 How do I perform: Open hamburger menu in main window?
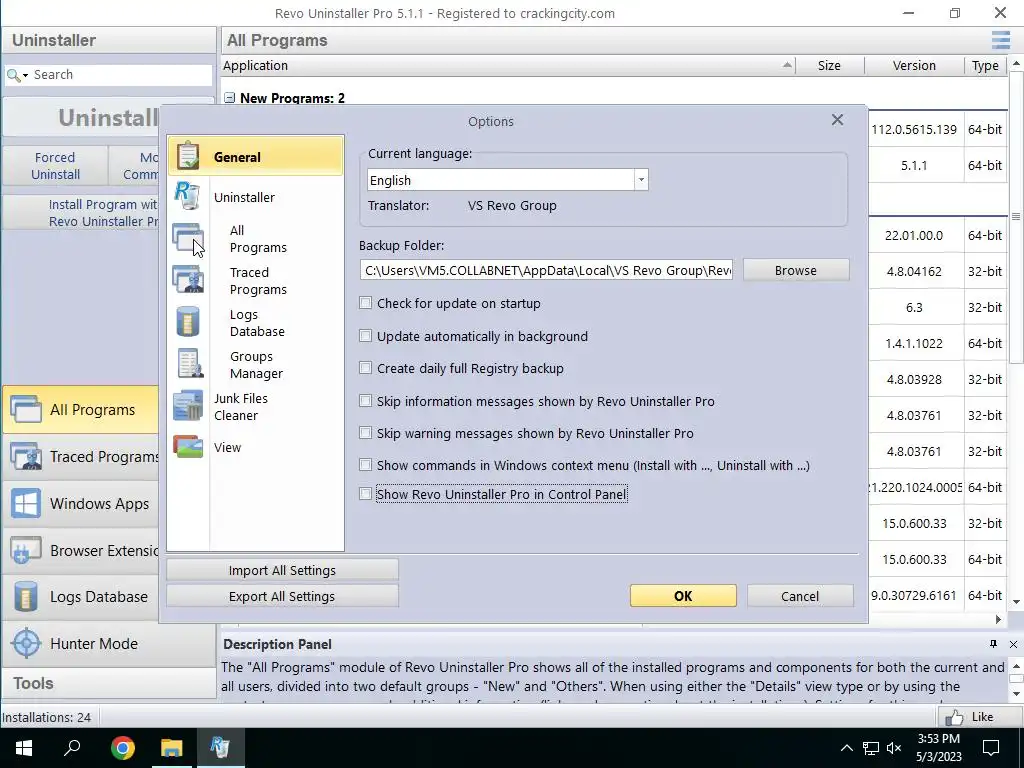[1000, 40]
